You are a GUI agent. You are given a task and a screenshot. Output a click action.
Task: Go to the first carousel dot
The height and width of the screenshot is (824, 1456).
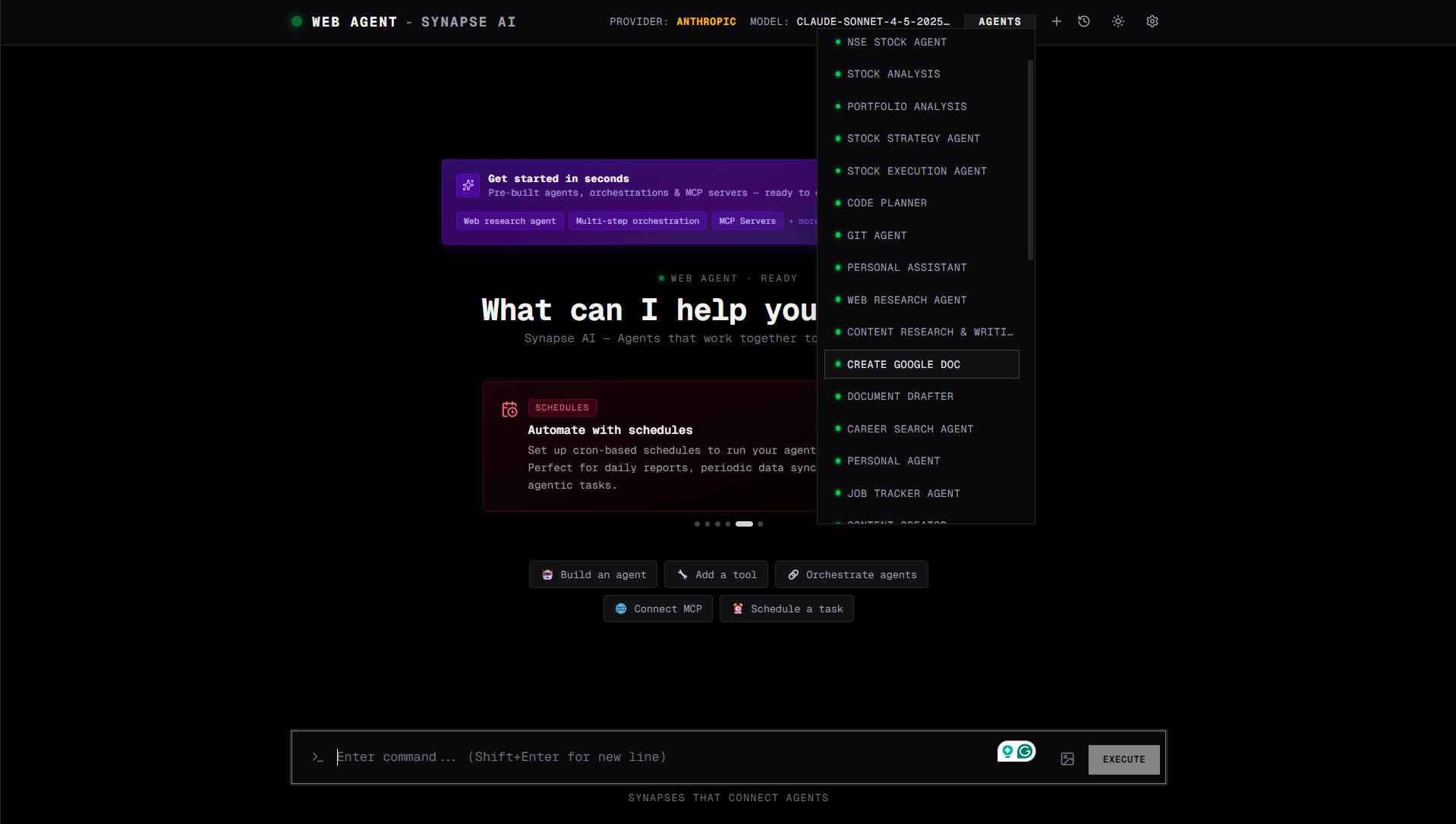tap(697, 524)
